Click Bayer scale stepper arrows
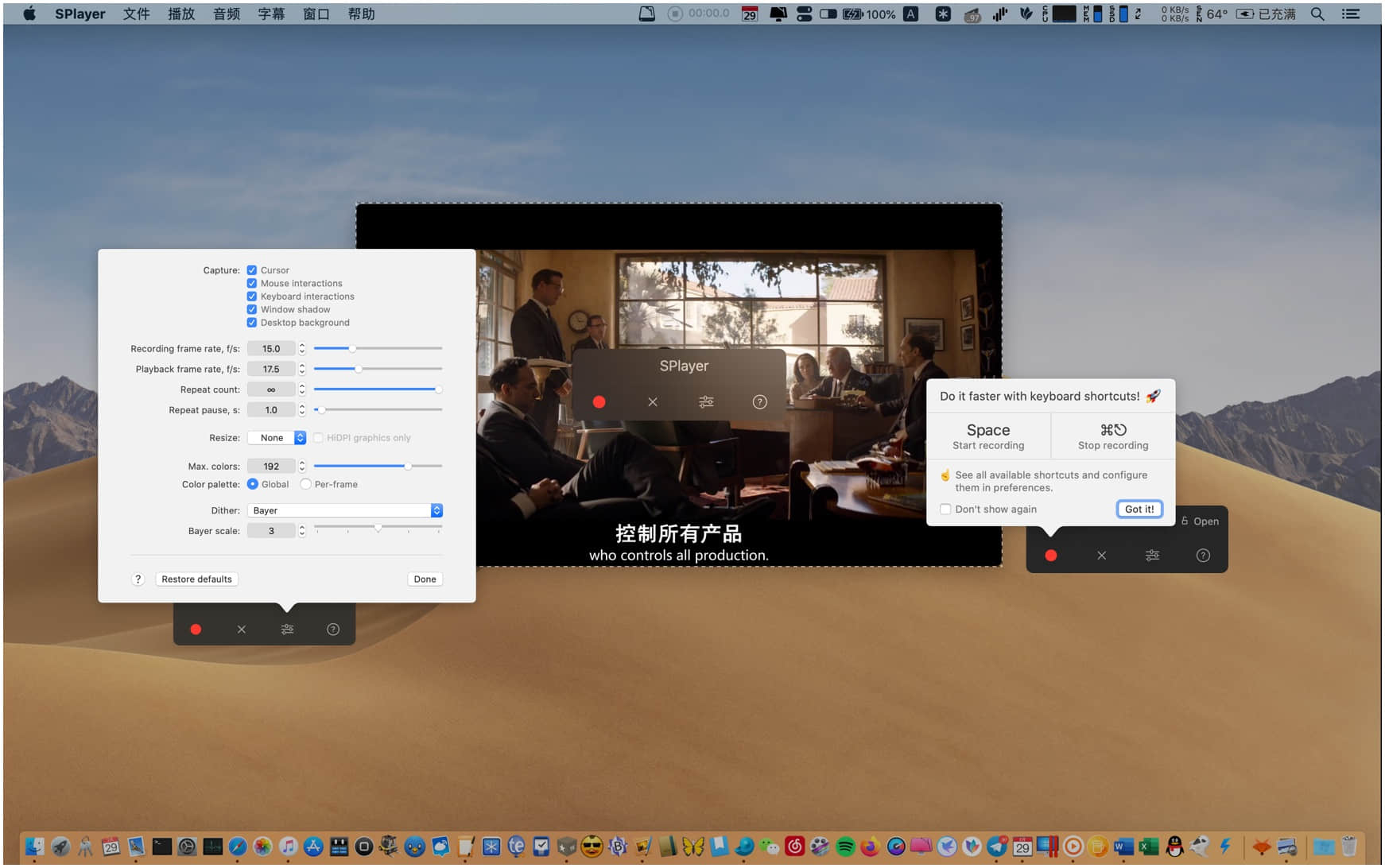Image resolution: width=1385 pixels, height=868 pixels. pyautogui.click(x=302, y=531)
